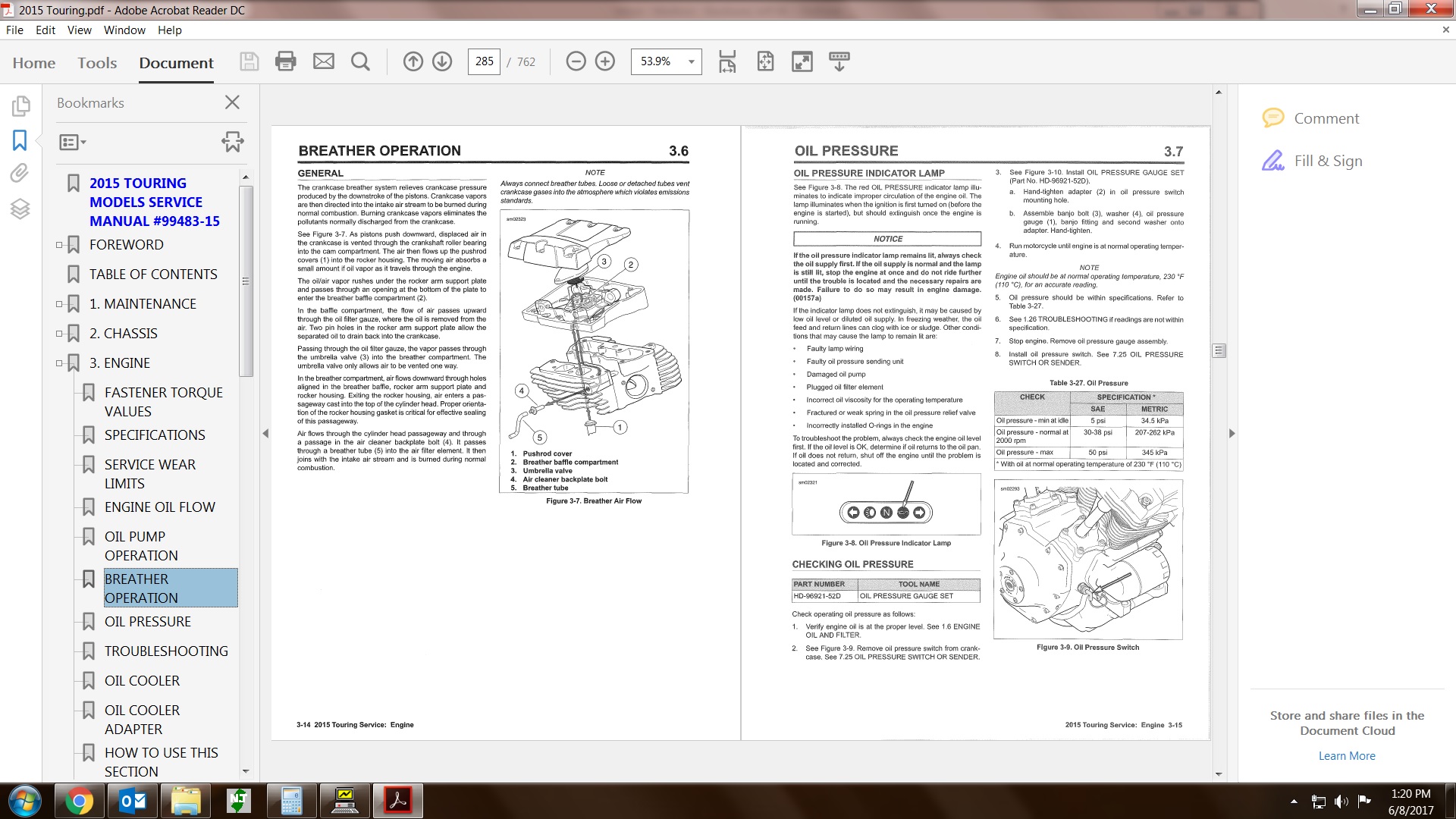
Task: Collapse the 3. ENGINE bookmark tree
Action: click(59, 363)
